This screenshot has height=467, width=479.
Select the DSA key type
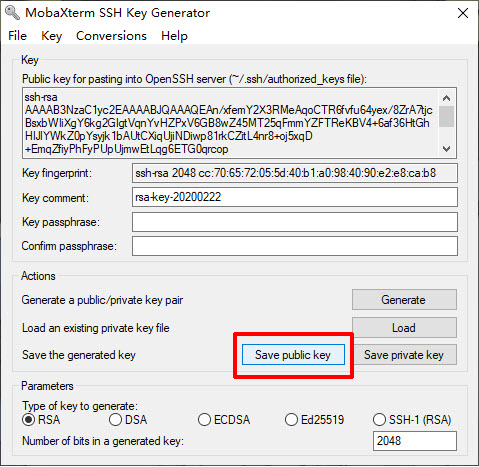(128, 420)
